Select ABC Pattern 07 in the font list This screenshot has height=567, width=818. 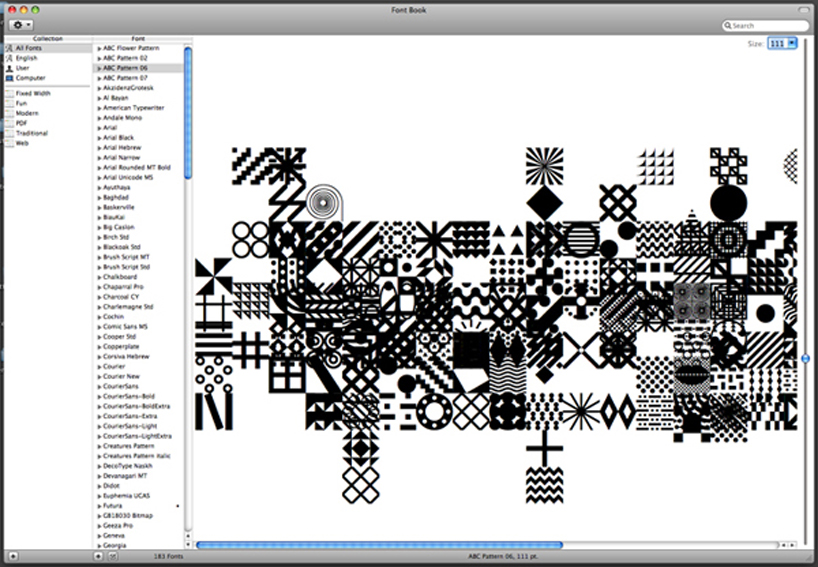125,78
